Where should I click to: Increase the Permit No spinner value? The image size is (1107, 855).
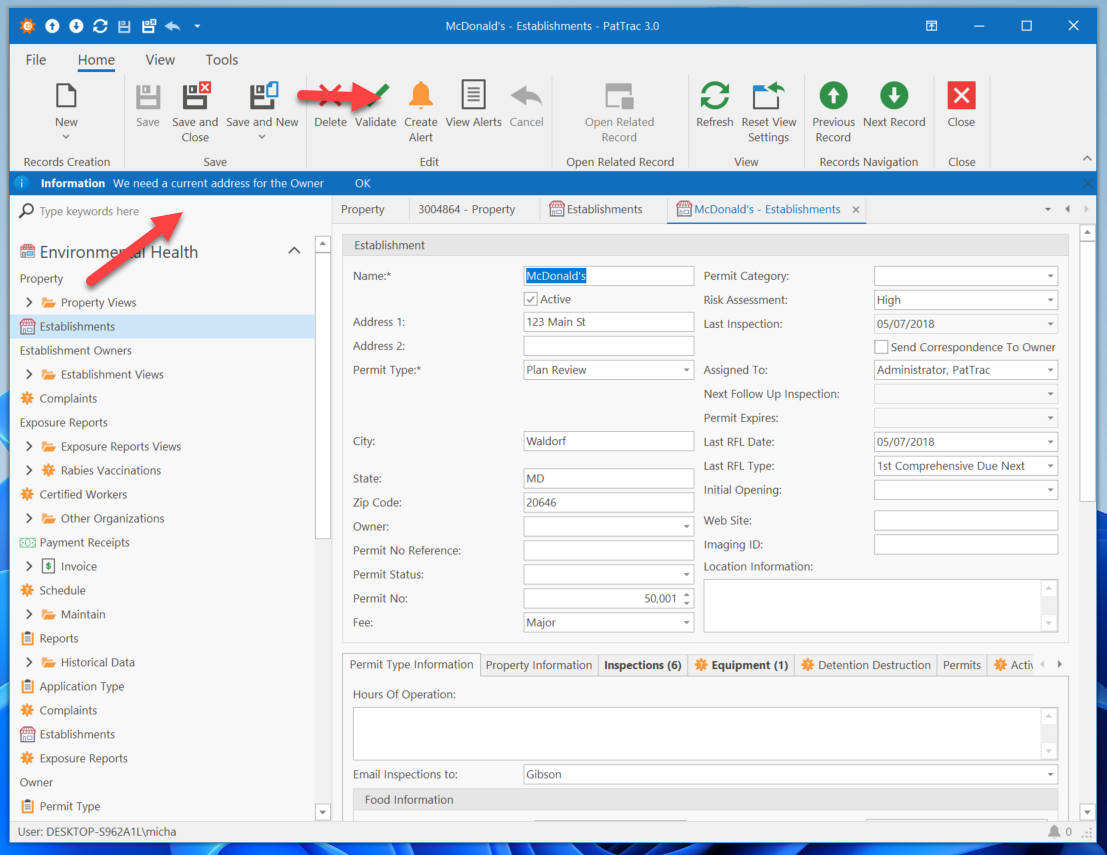[687, 594]
